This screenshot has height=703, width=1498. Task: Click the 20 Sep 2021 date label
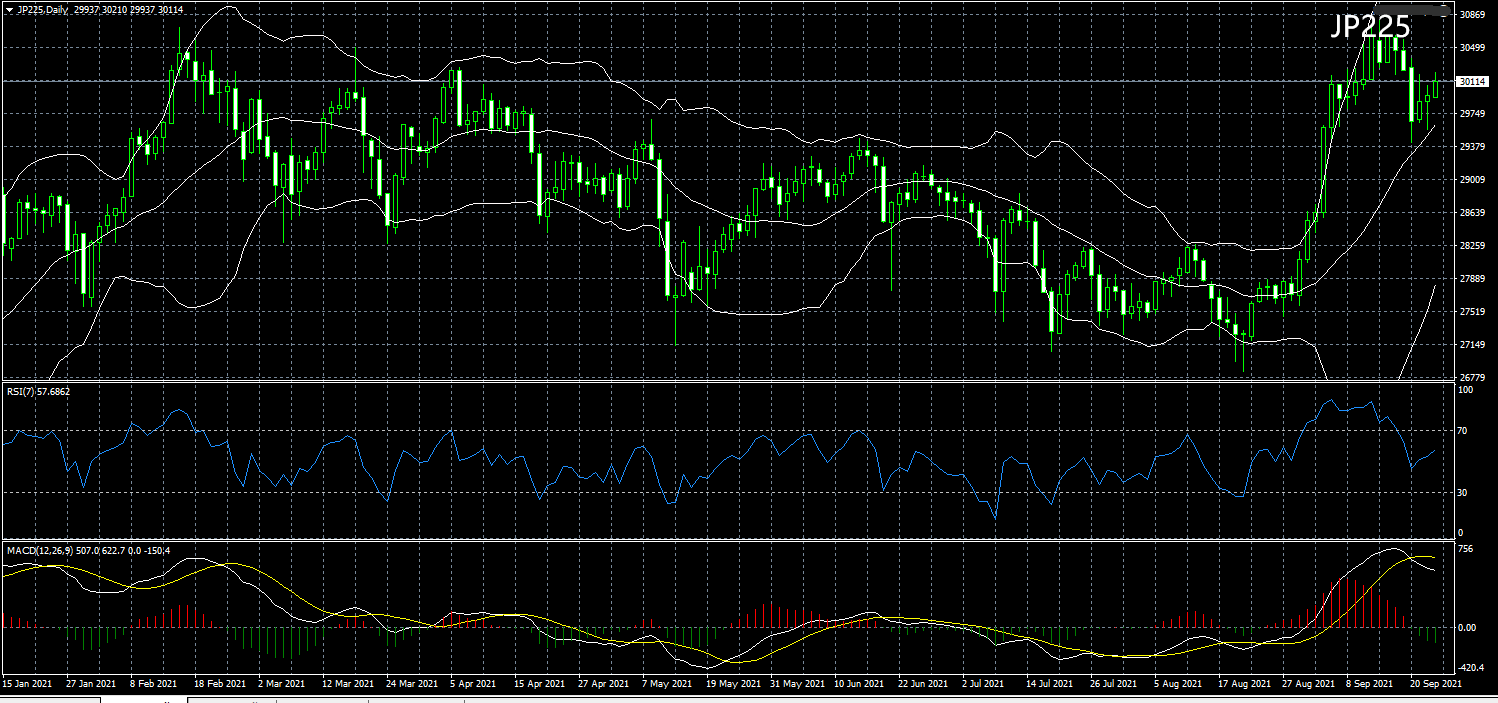[1434, 684]
